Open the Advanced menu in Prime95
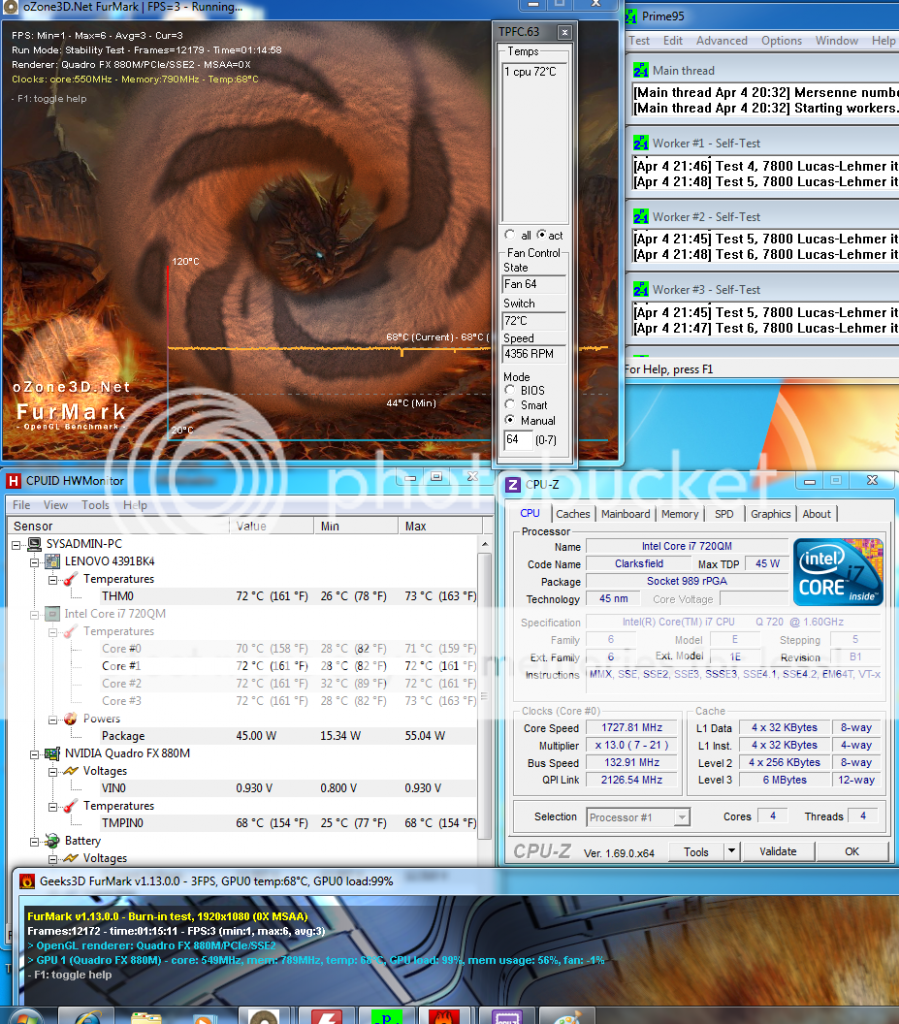 tap(721, 41)
